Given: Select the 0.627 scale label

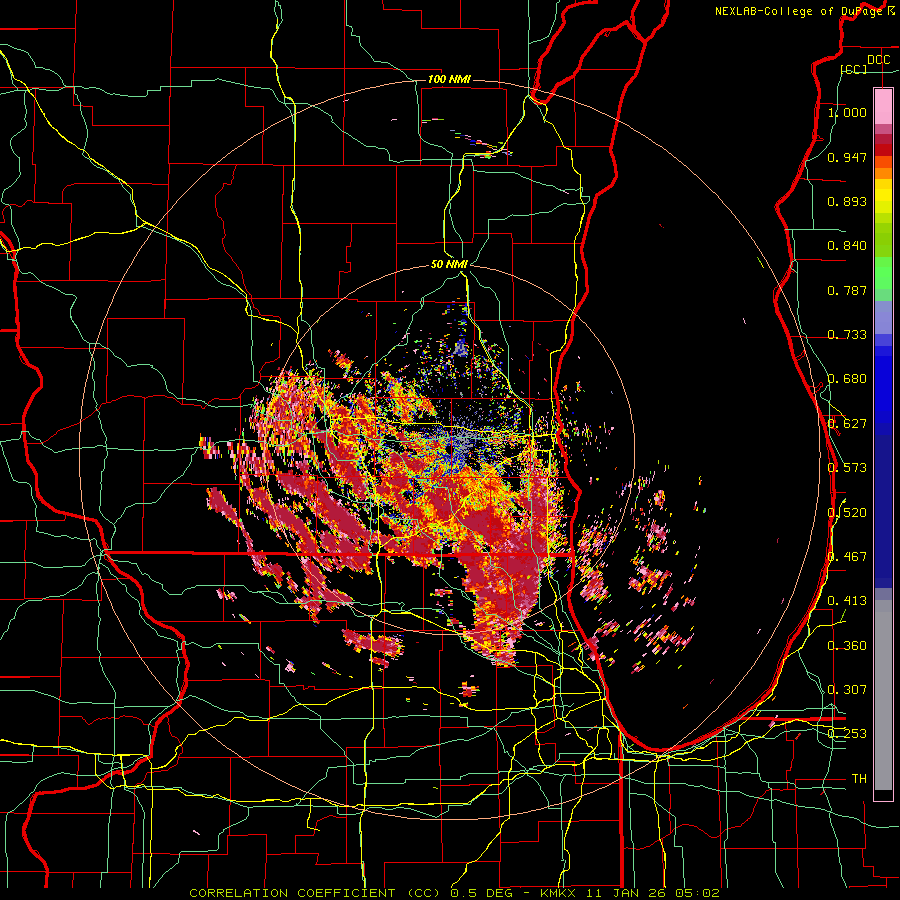Looking at the screenshot, I should (x=847, y=424).
